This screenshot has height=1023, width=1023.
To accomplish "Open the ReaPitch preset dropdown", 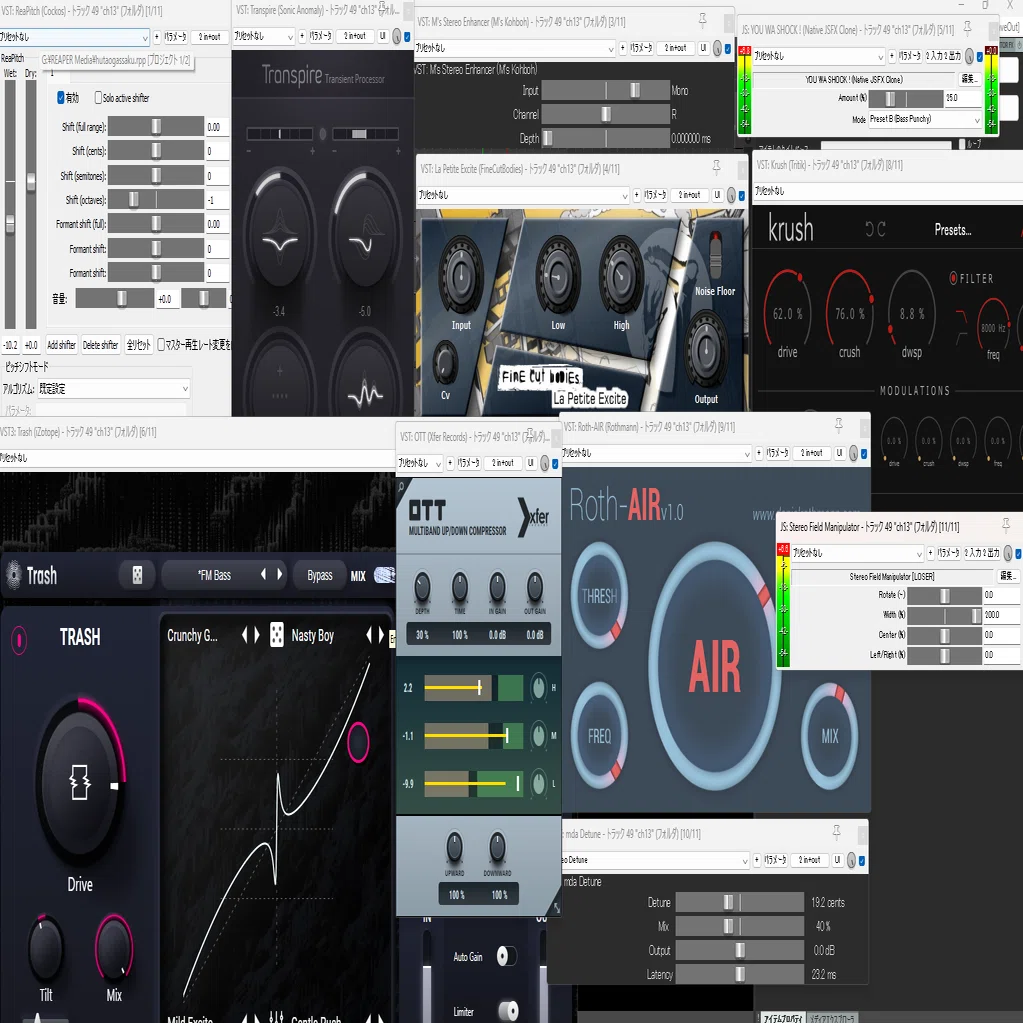I will point(74,37).
